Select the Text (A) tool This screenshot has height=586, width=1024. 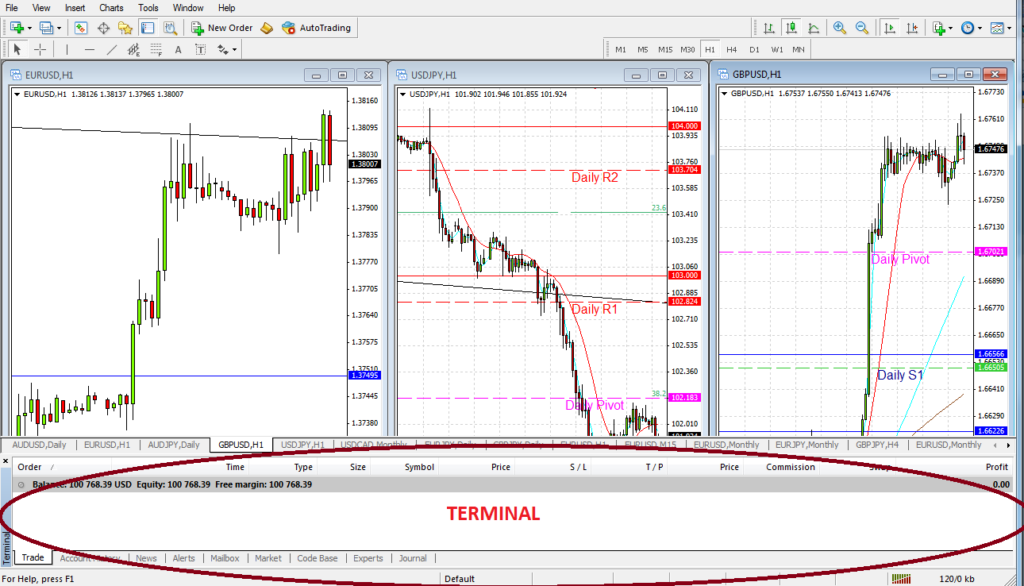point(178,49)
